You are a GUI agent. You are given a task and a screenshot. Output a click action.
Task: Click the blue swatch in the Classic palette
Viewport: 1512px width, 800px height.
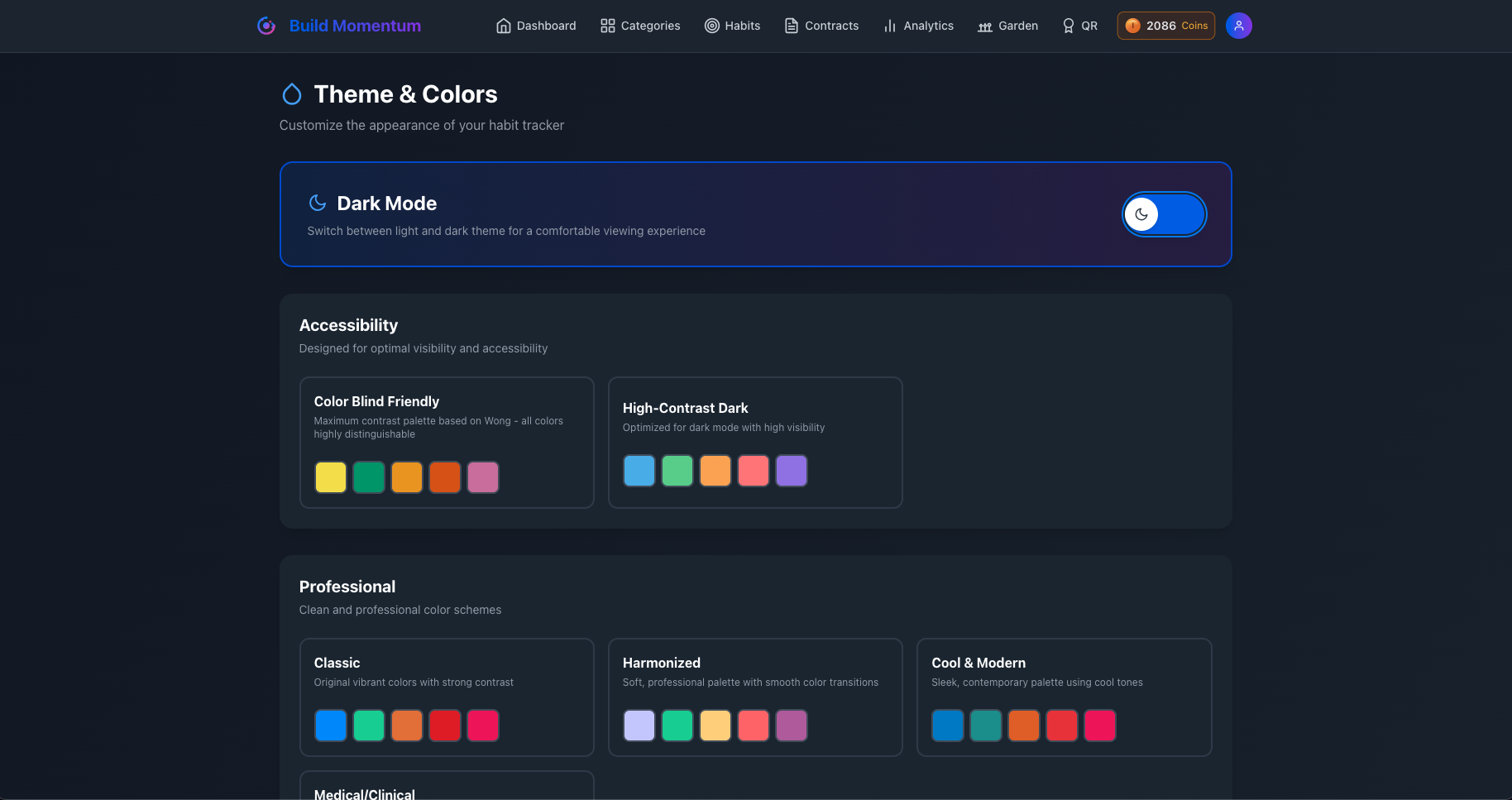pos(330,726)
